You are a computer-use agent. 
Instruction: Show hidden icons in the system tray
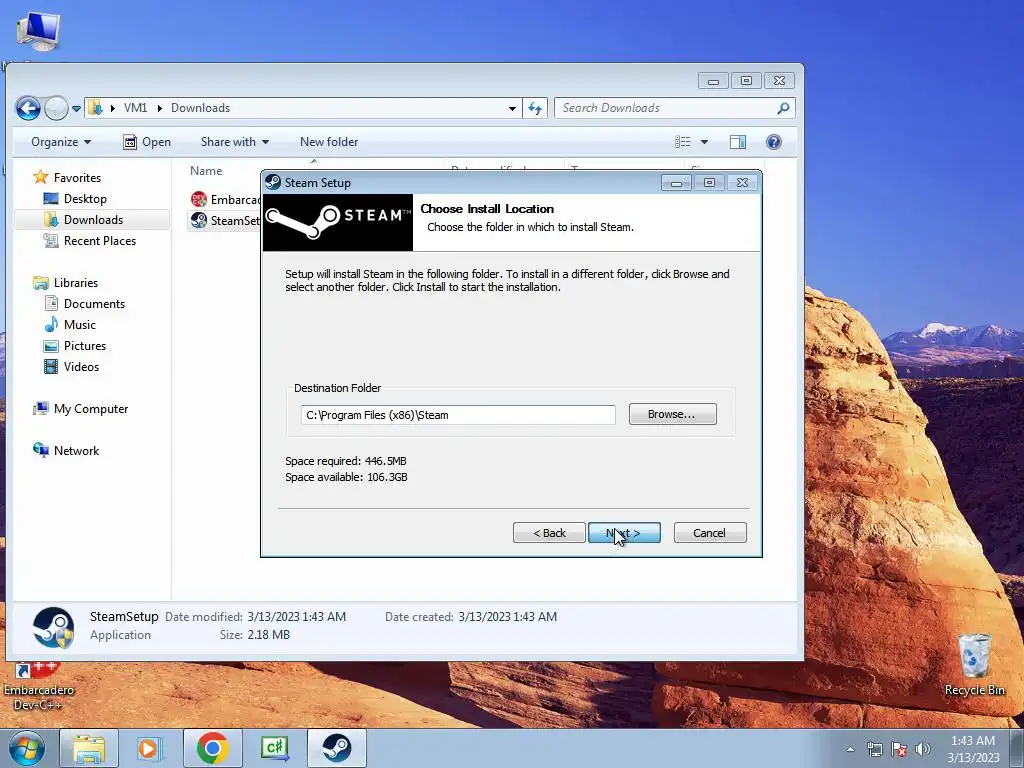click(850, 749)
